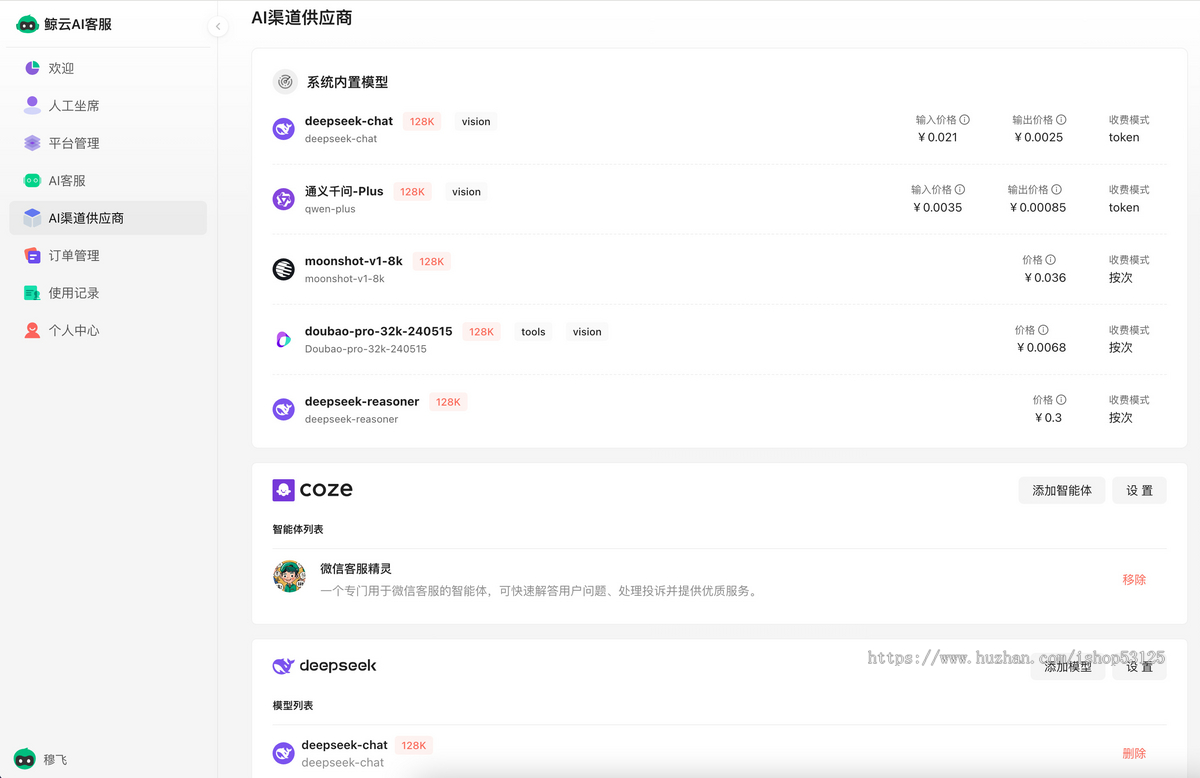Click the 输出价格 info icon for deepseek-chat
1200x778 pixels.
(x=1061, y=120)
